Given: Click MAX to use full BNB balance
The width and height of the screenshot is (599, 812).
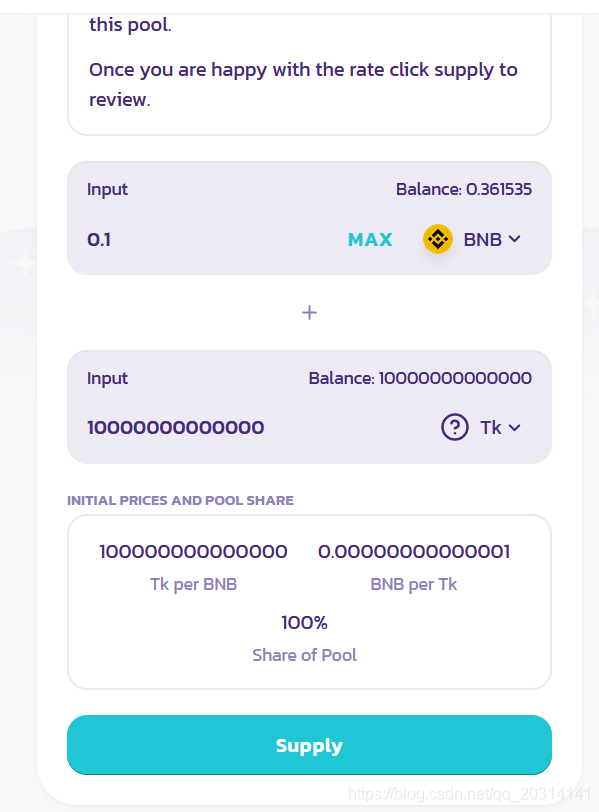Looking at the screenshot, I should coord(370,239).
